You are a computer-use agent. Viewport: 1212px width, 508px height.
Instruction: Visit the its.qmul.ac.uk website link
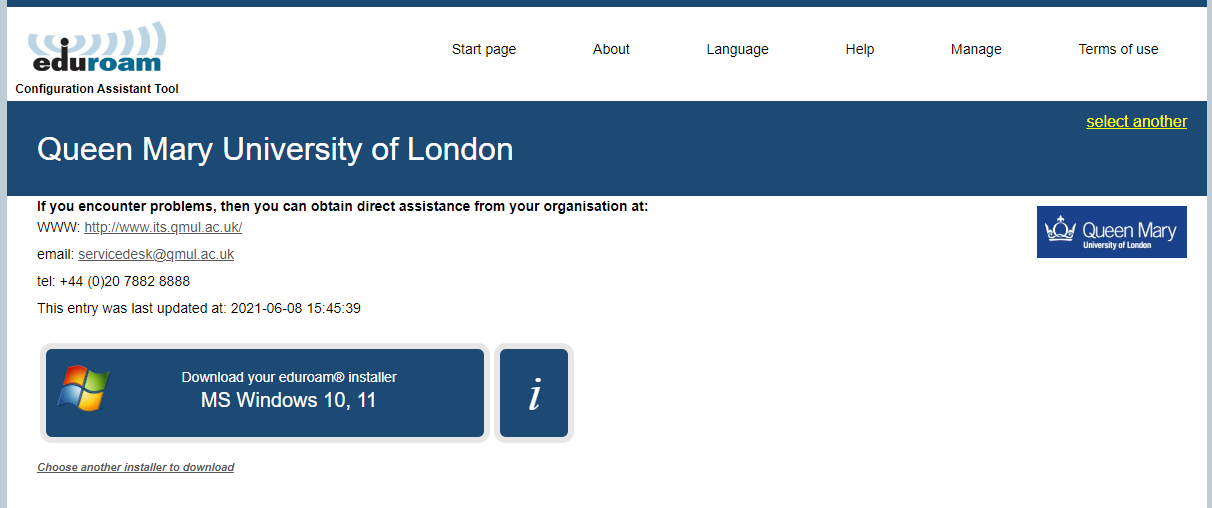point(163,227)
